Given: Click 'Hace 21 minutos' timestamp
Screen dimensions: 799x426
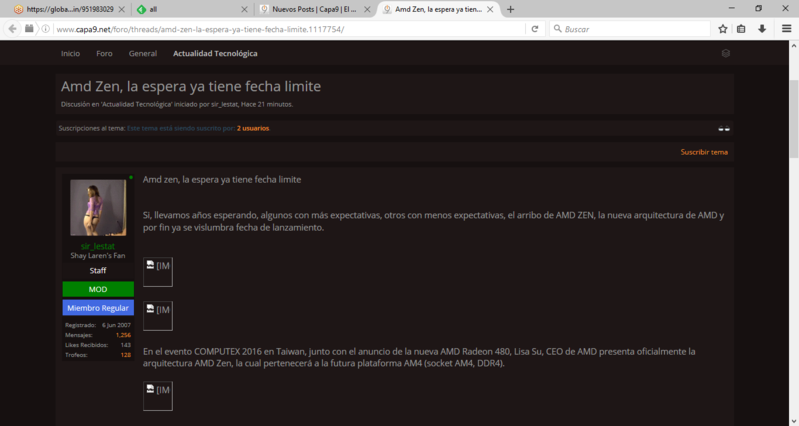Looking at the screenshot, I should click(267, 104).
